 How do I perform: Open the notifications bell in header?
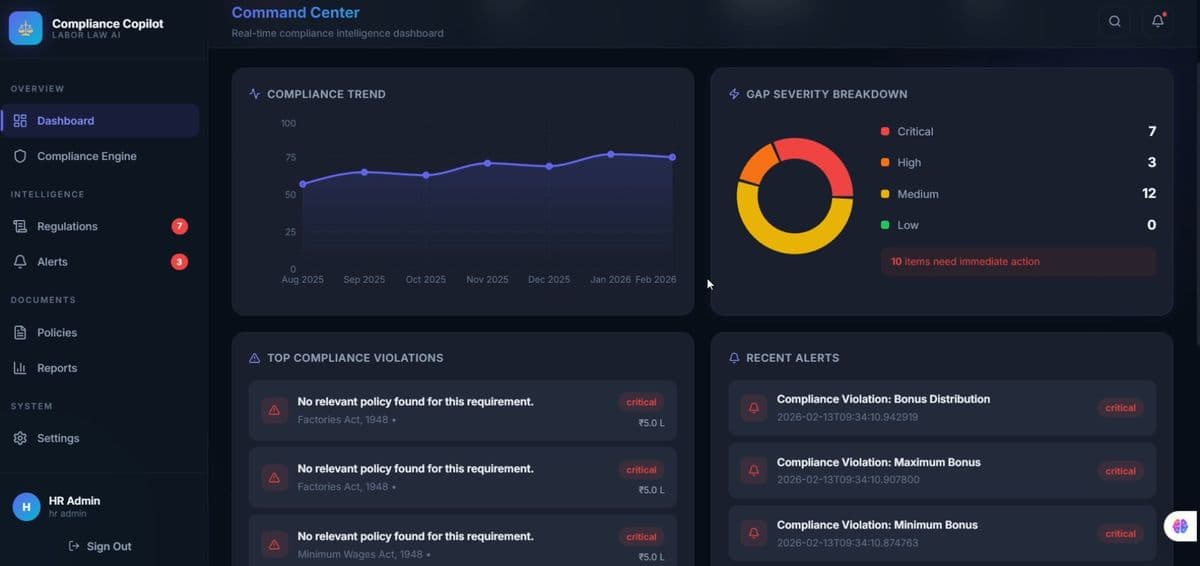(1157, 21)
